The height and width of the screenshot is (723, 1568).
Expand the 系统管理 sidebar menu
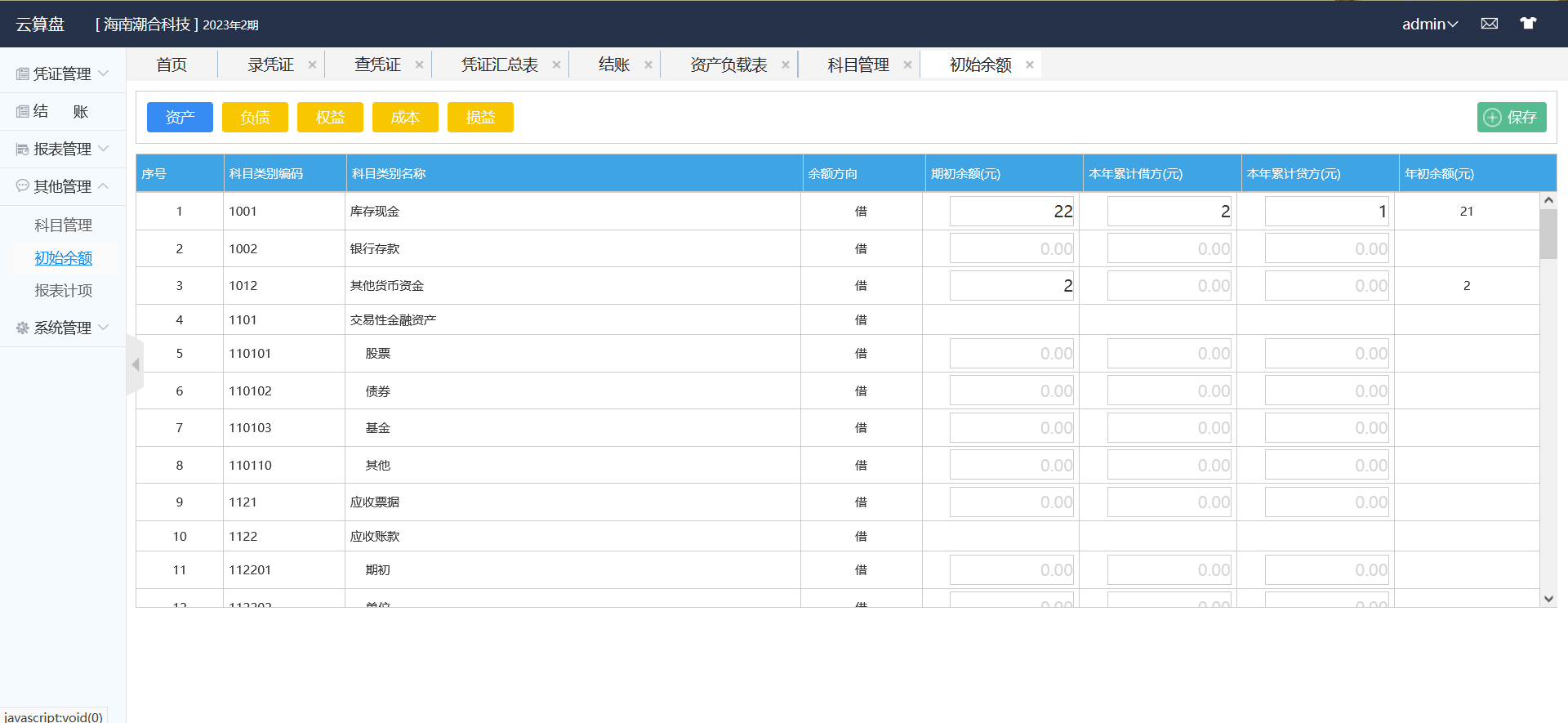[x=63, y=328]
